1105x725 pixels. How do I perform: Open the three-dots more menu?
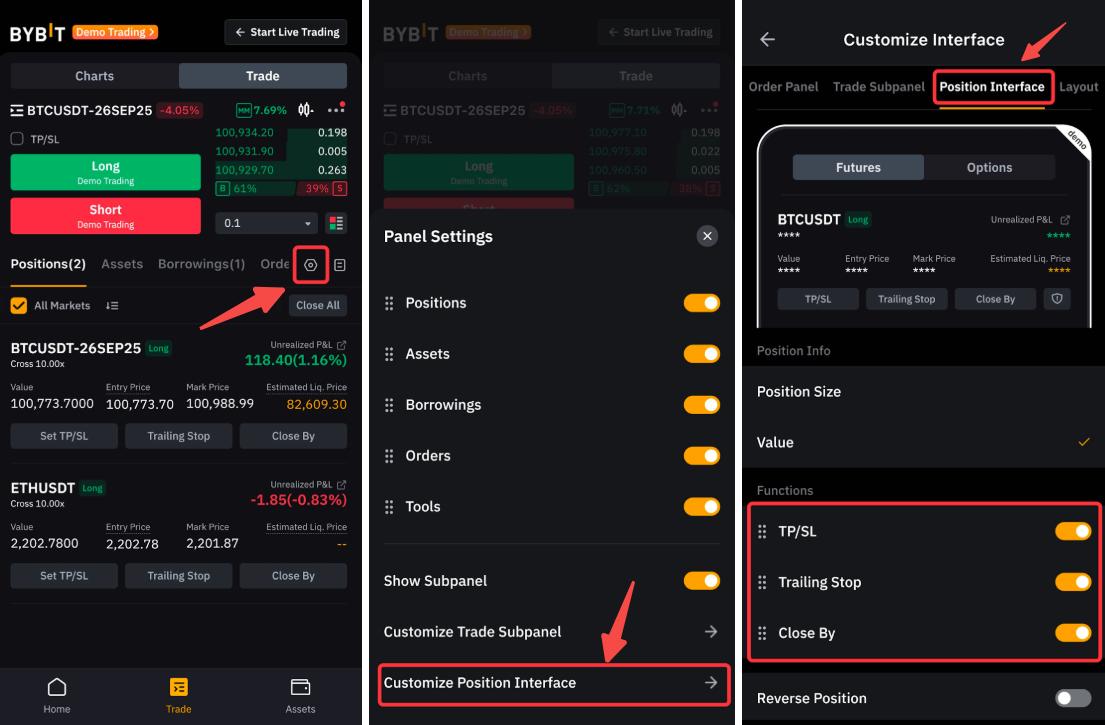[x=336, y=110]
